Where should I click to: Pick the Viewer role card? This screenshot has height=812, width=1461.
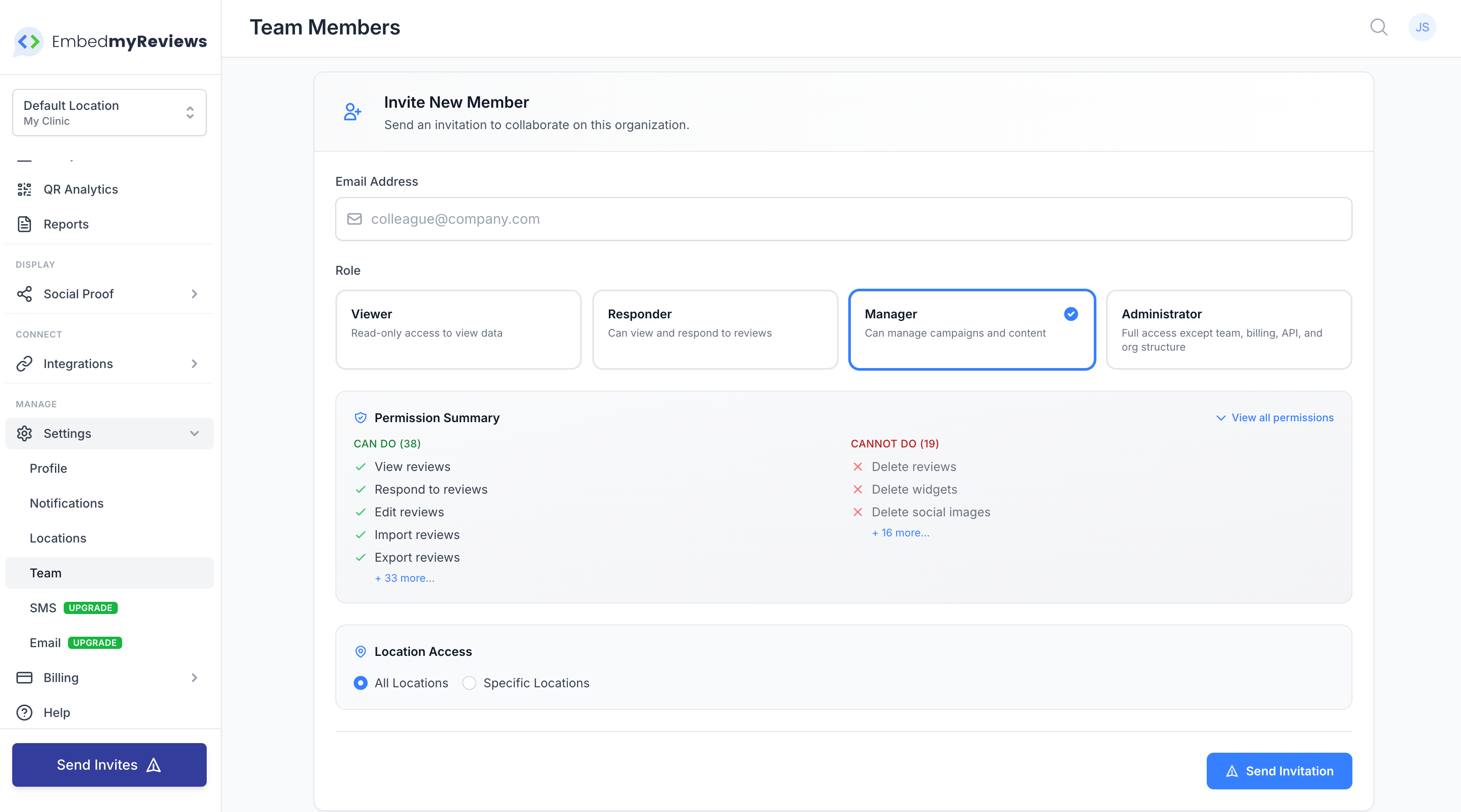point(457,329)
